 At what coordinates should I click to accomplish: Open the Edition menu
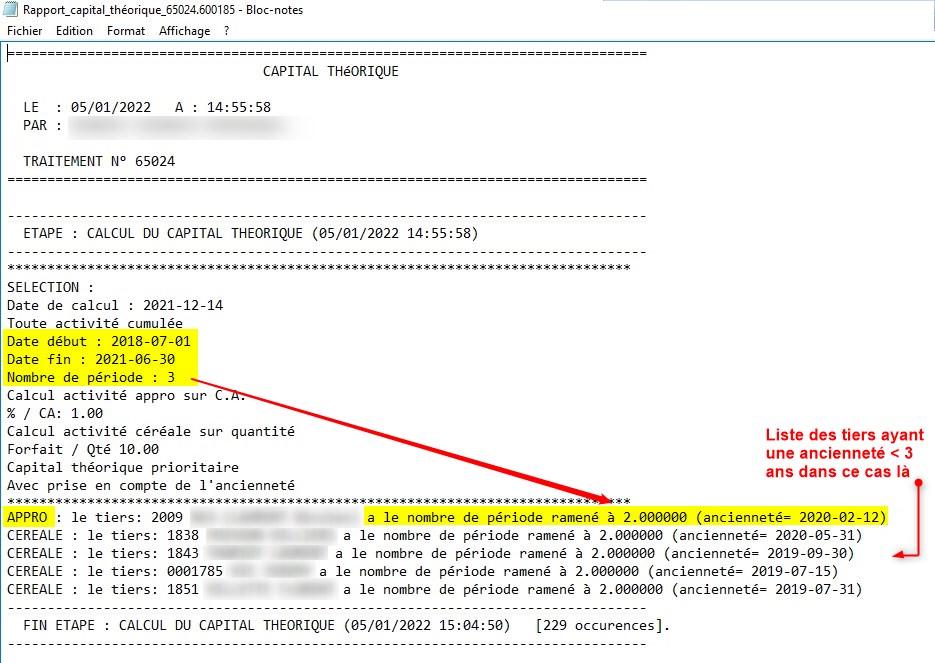pos(74,31)
